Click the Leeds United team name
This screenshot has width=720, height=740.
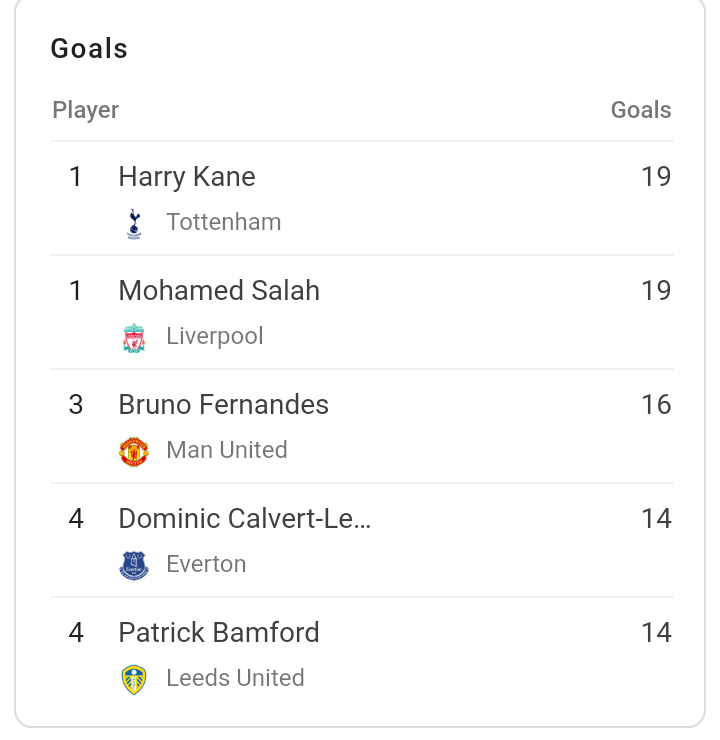click(235, 678)
